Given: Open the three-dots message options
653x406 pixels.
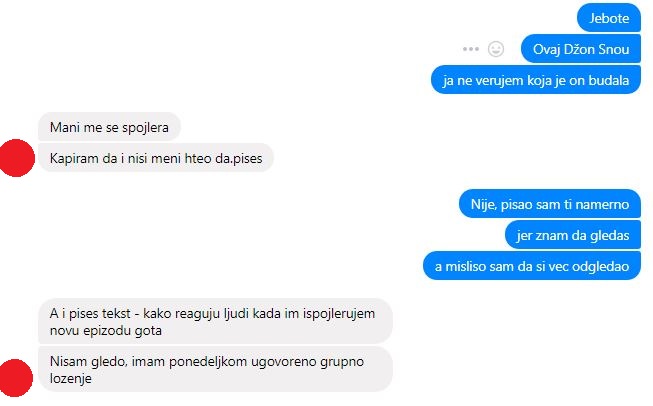Looking at the screenshot, I should tap(471, 49).
